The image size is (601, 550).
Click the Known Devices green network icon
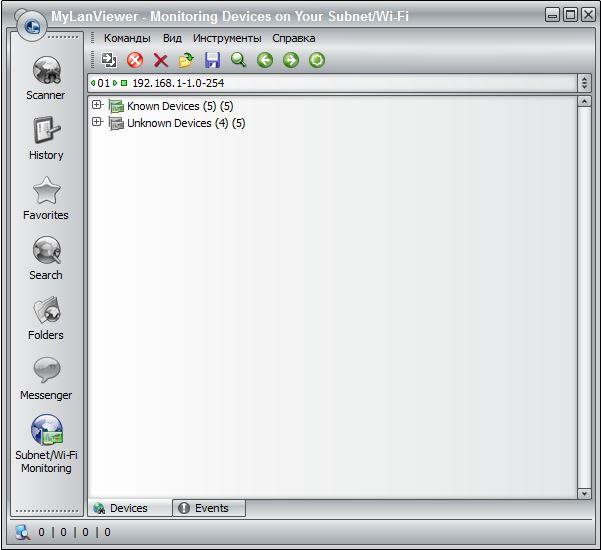[x=116, y=106]
